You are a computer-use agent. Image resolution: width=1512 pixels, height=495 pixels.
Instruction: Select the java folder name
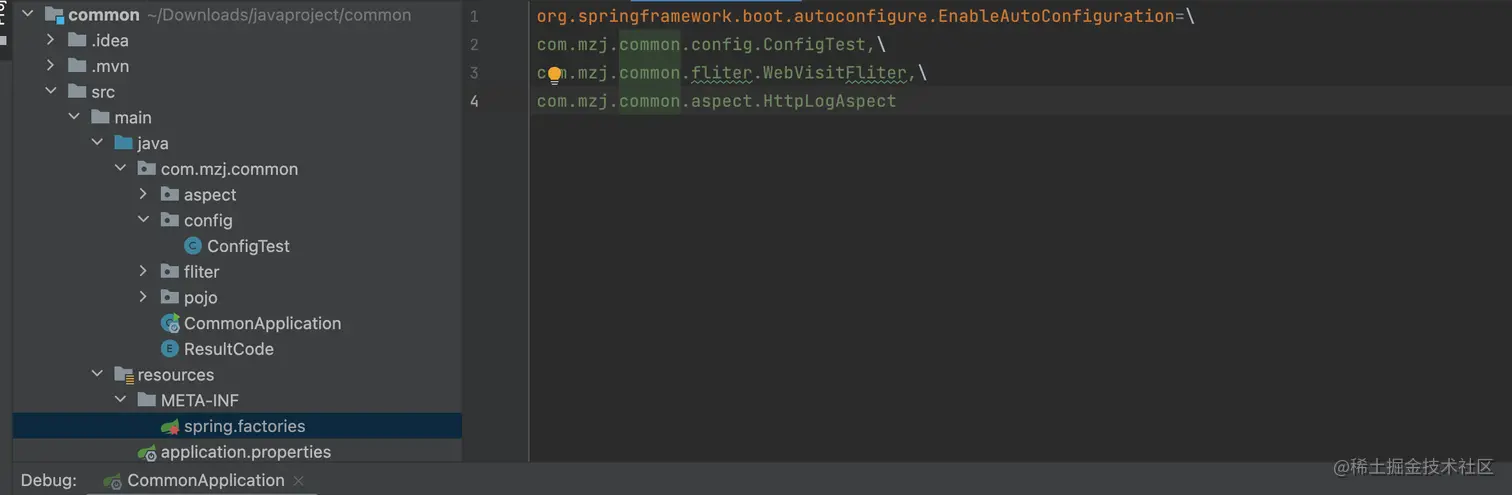tap(153, 143)
